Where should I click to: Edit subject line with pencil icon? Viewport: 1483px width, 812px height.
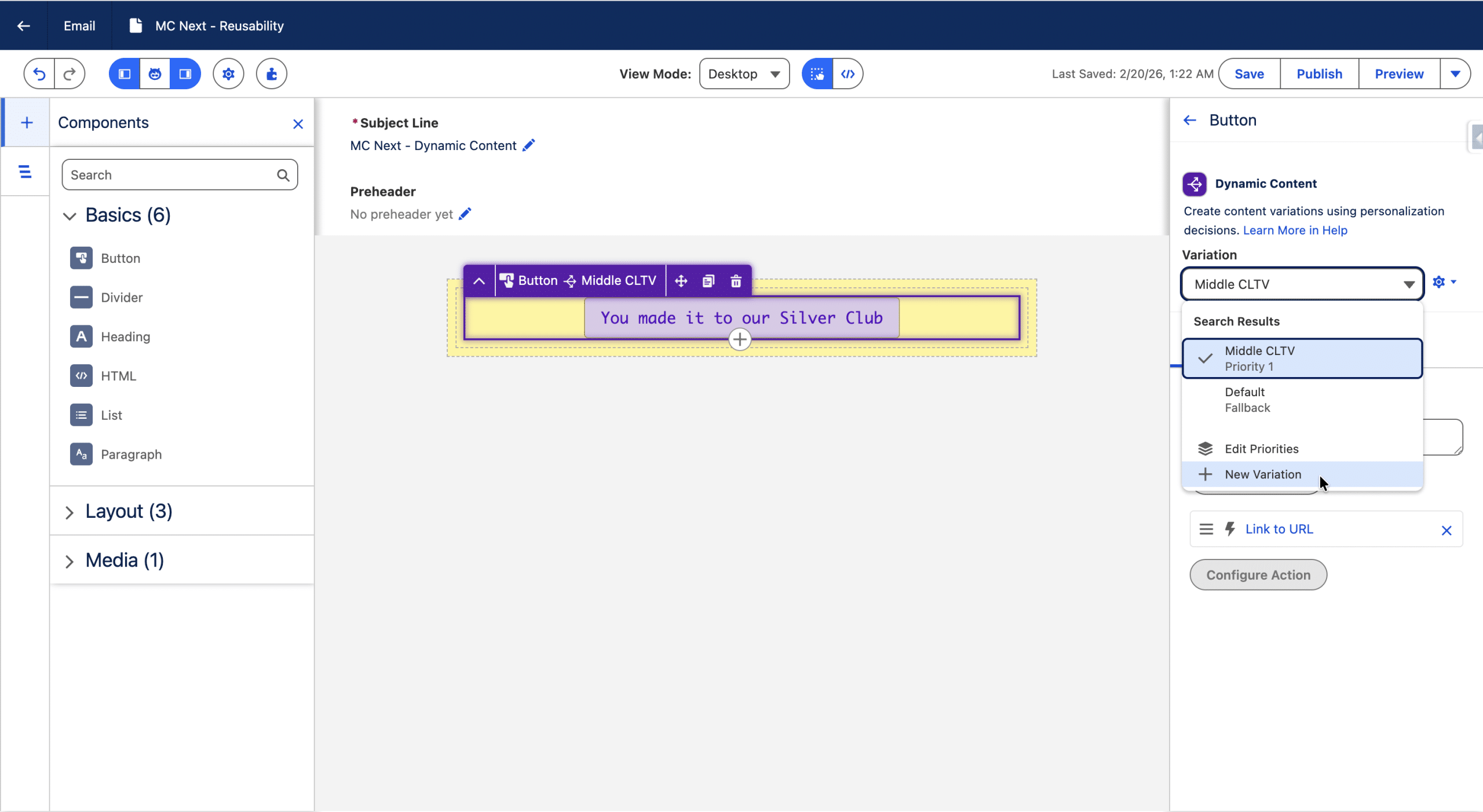[x=528, y=145]
